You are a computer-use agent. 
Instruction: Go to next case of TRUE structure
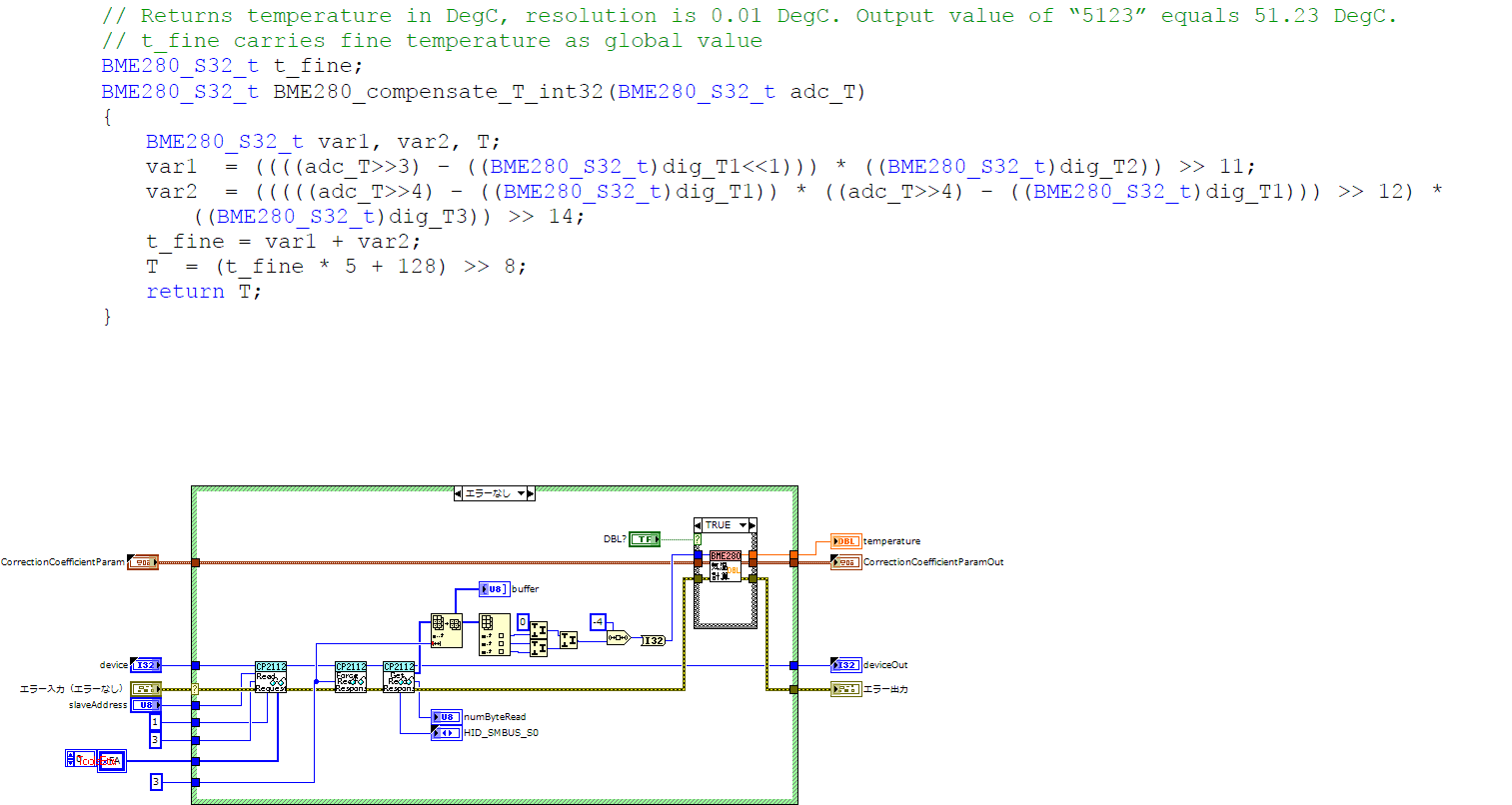(753, 525)
